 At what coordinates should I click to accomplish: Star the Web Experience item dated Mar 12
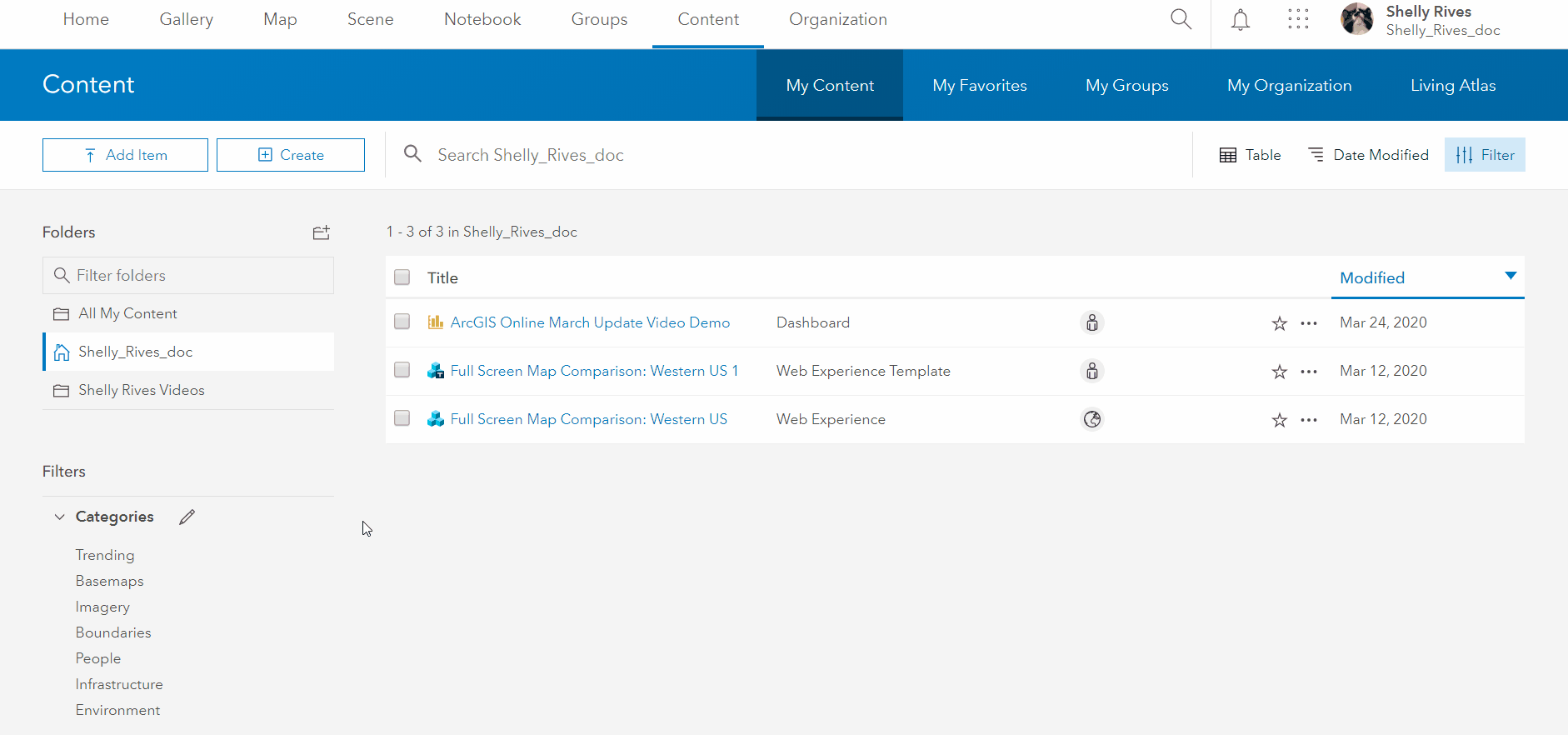[x=1280, y=420]
